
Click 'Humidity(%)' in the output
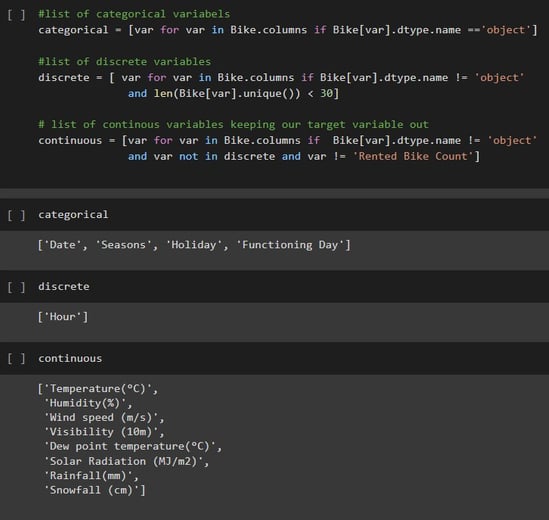85,403
